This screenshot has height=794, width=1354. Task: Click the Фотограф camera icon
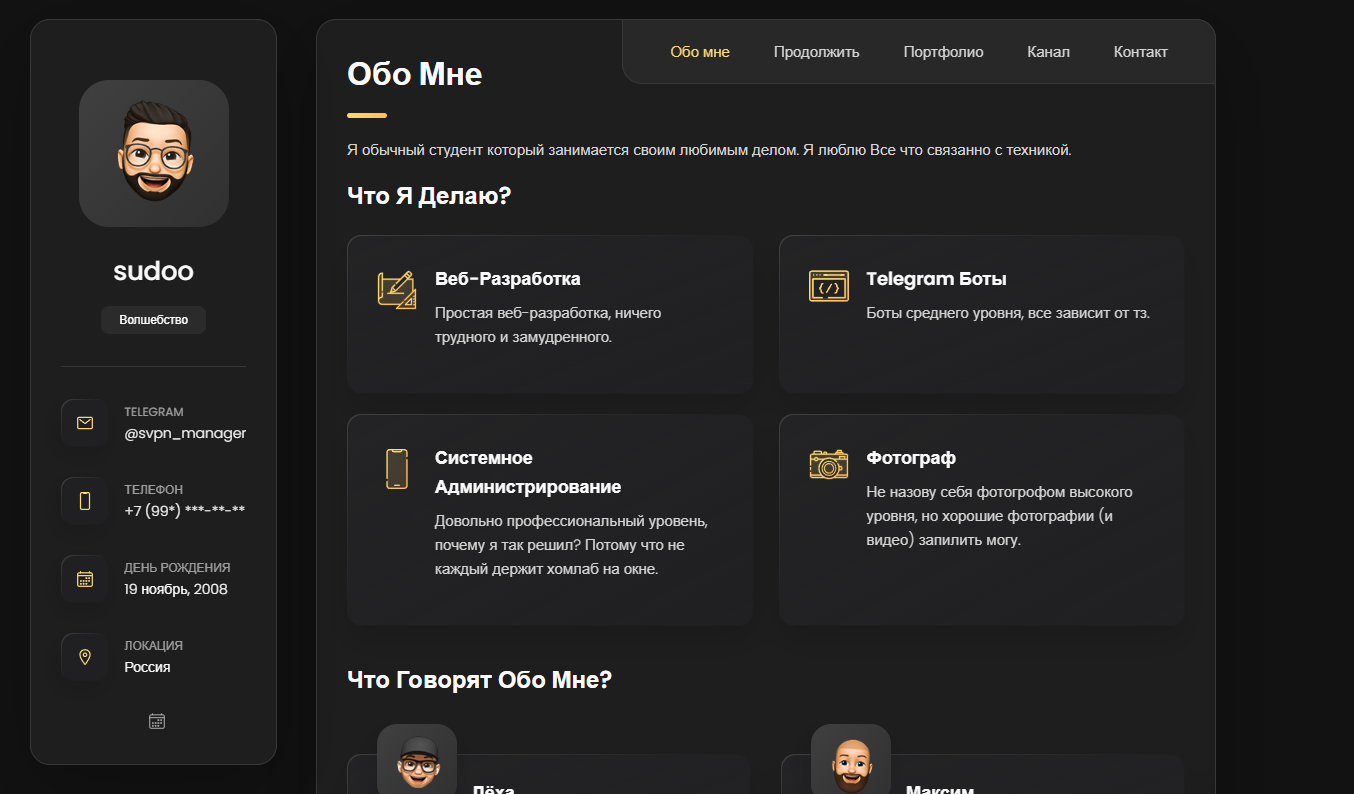[x=828, y=464]
